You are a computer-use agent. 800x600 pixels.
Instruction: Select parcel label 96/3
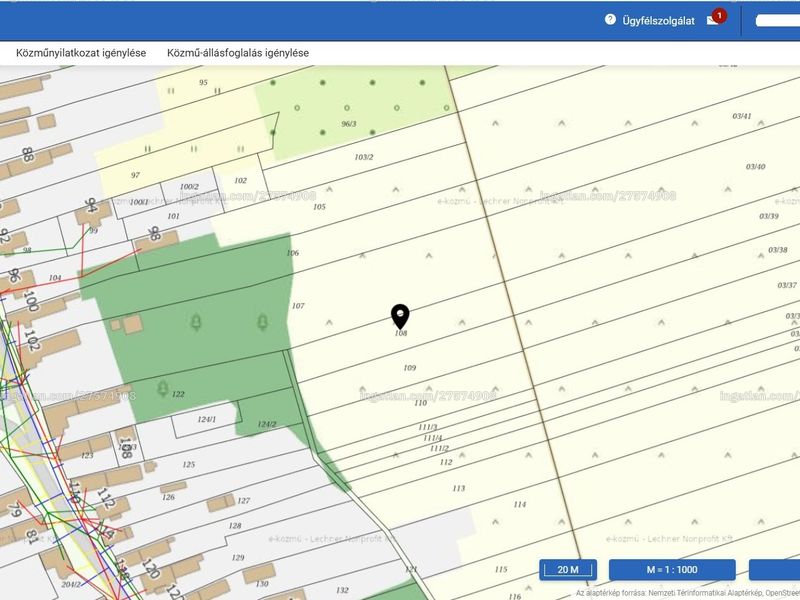[349, 124]
